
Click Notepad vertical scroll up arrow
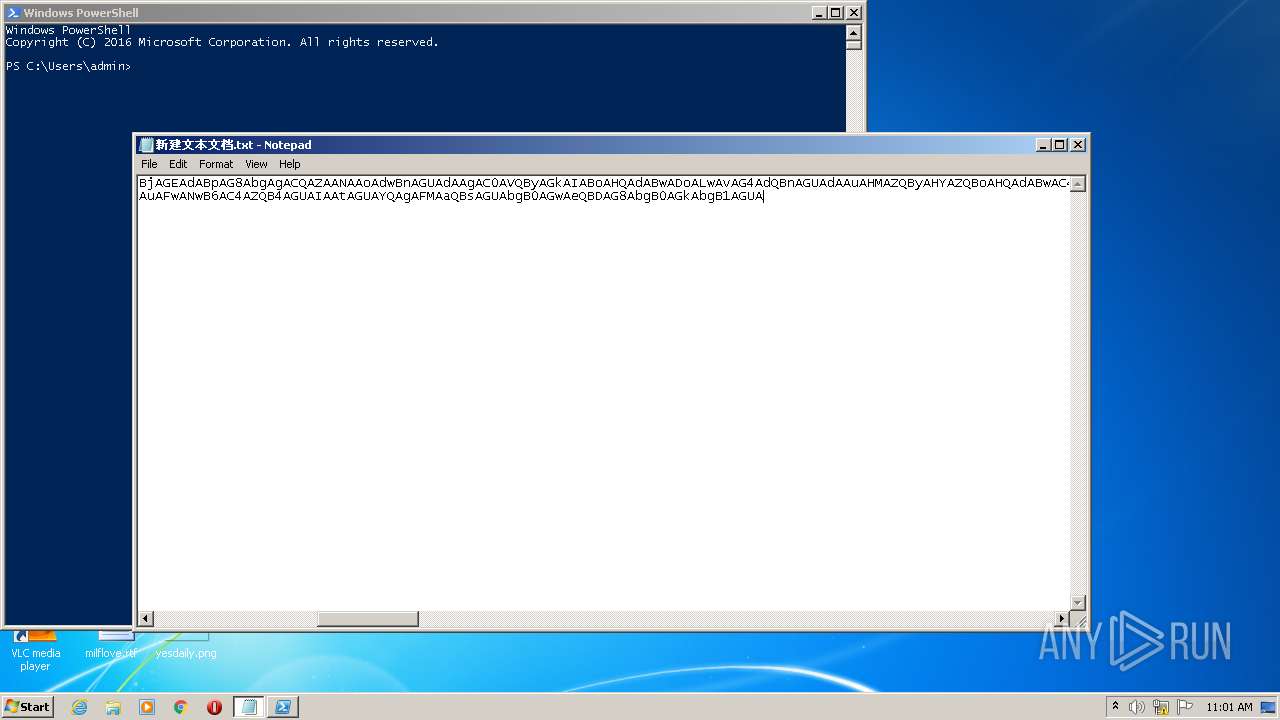pyautogui.click(x=1078, y=184)
